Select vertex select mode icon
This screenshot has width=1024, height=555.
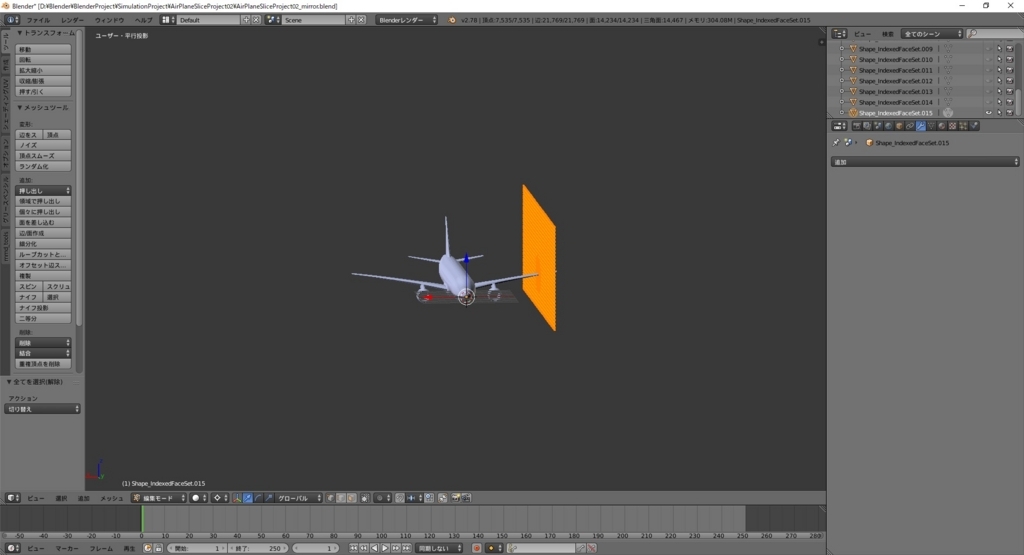(330, 498)
